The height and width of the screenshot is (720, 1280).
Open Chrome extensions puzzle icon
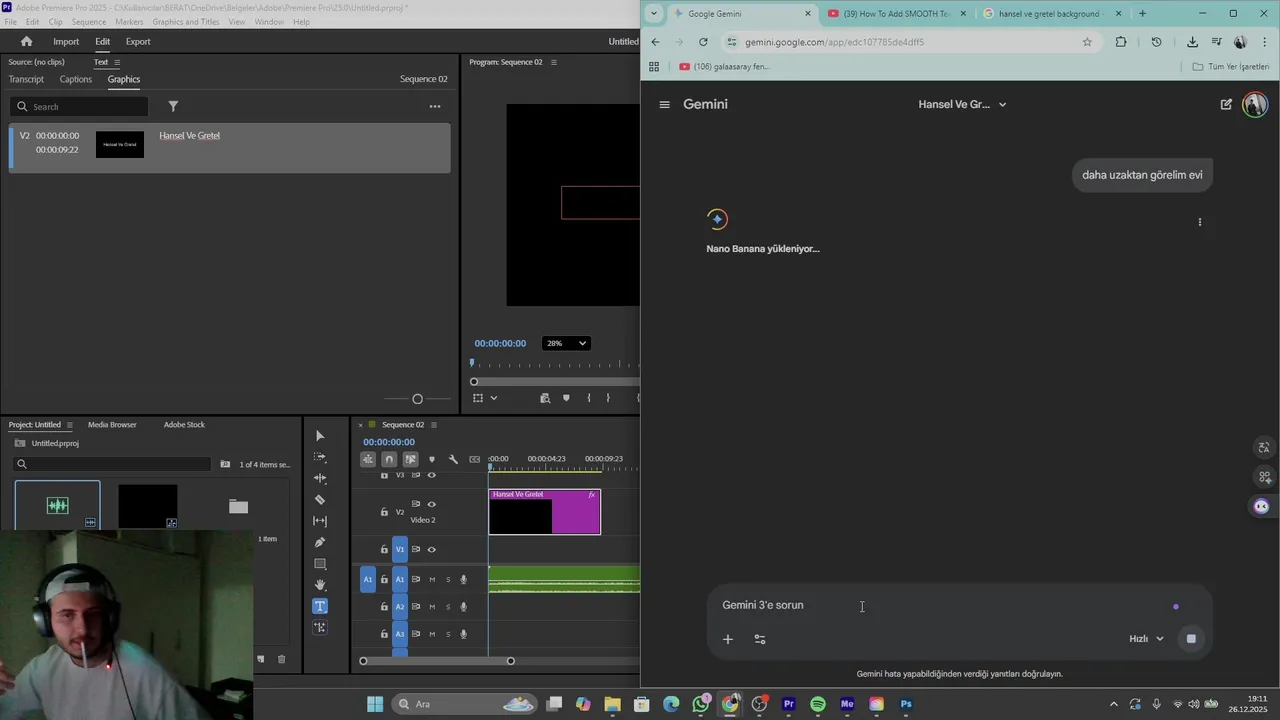[x=1121, y=42]
